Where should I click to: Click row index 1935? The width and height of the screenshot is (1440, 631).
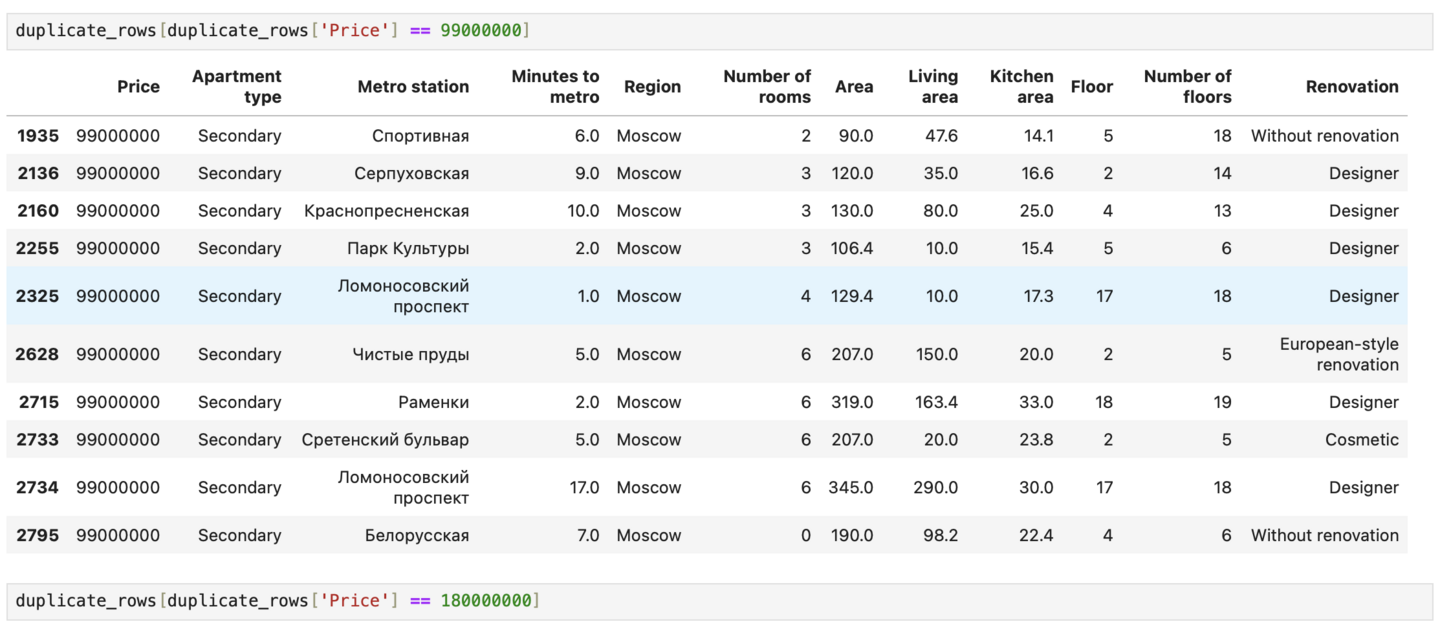(x=38, y=136)
